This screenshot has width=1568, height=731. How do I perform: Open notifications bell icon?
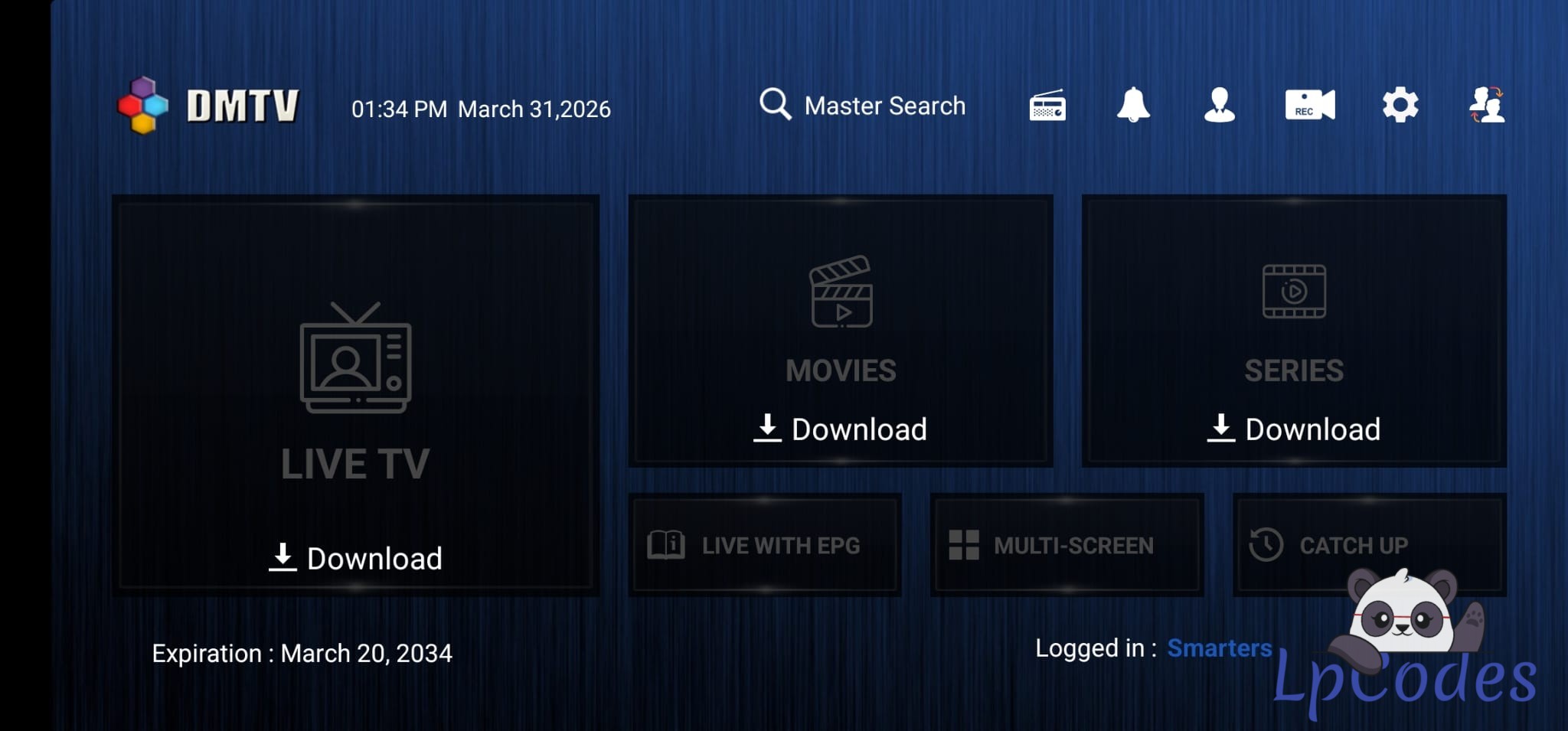pyautogui.click(x=1133, y=105)
